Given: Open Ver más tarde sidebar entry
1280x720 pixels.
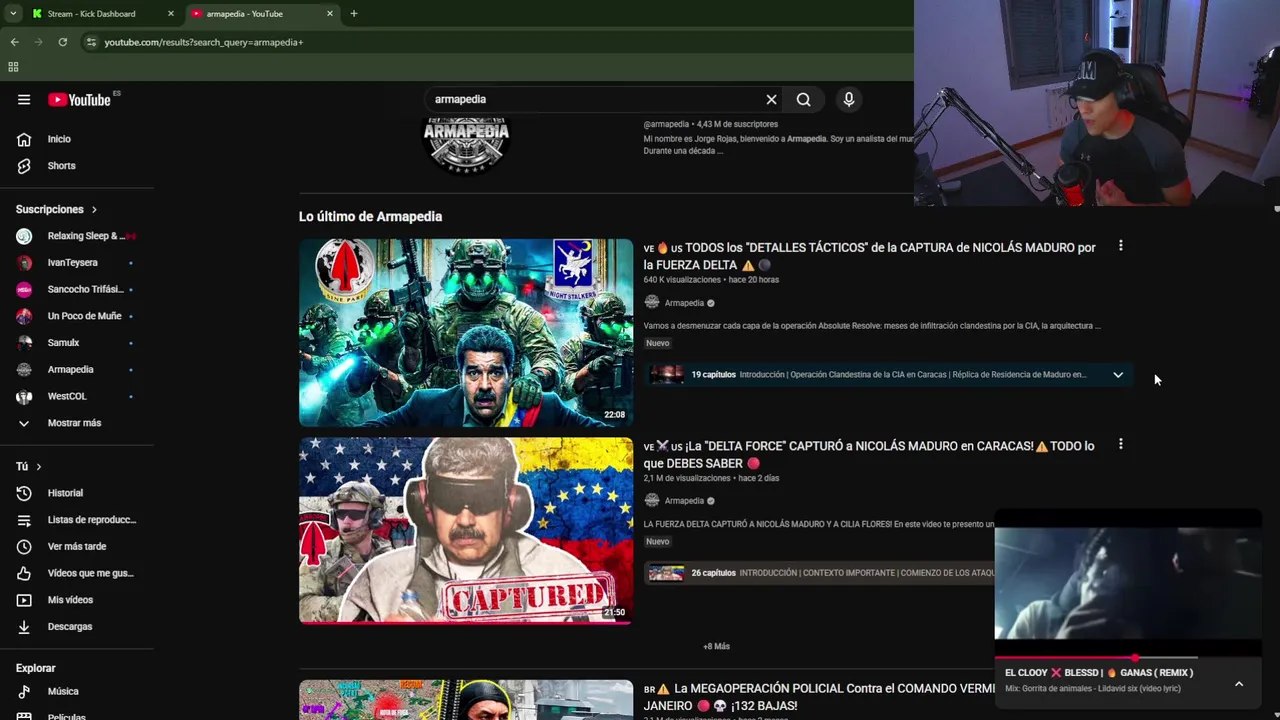Looking at the screenshot, I should (77, 546).
